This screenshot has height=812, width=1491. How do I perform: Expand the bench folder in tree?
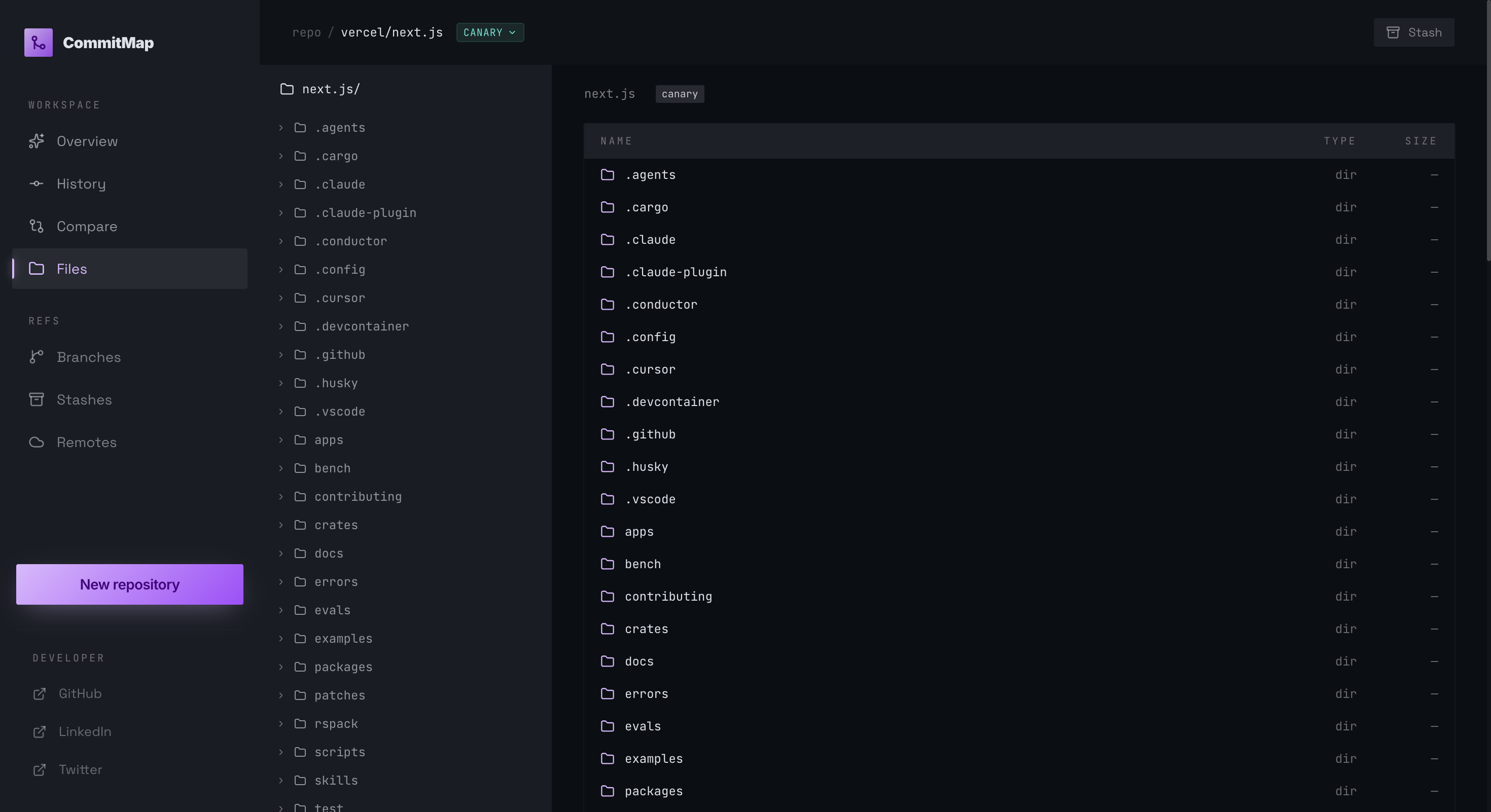(x=281, y=468)
